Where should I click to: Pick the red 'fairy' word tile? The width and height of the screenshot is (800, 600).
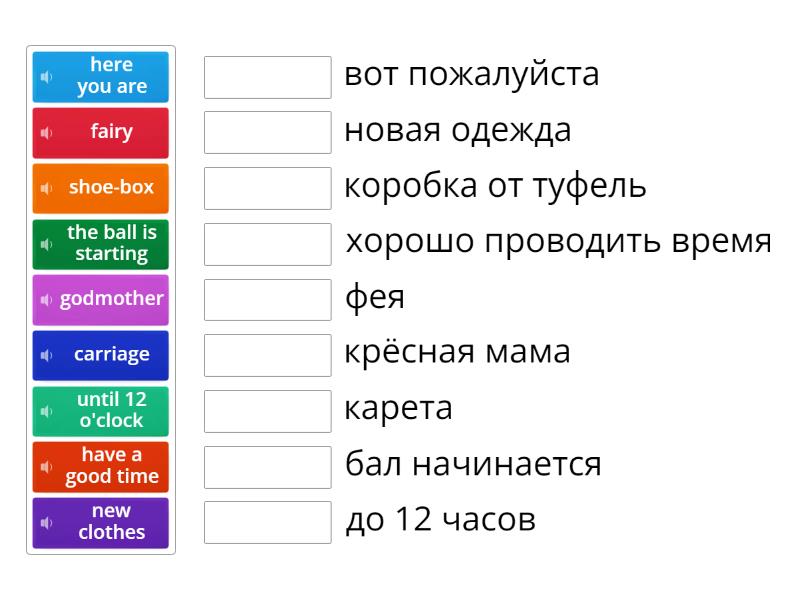pos(110,133)
